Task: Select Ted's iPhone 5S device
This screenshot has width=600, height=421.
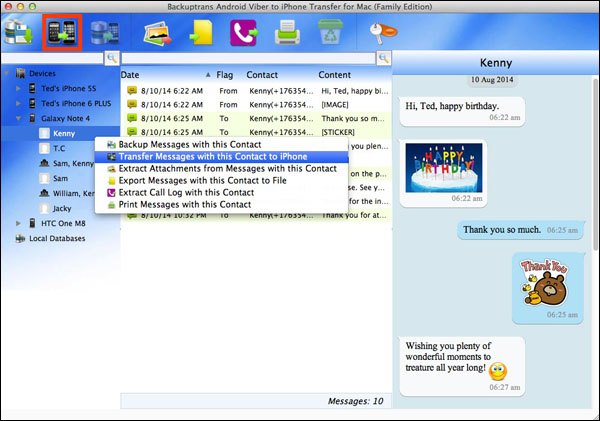Action: pos(68,88)
